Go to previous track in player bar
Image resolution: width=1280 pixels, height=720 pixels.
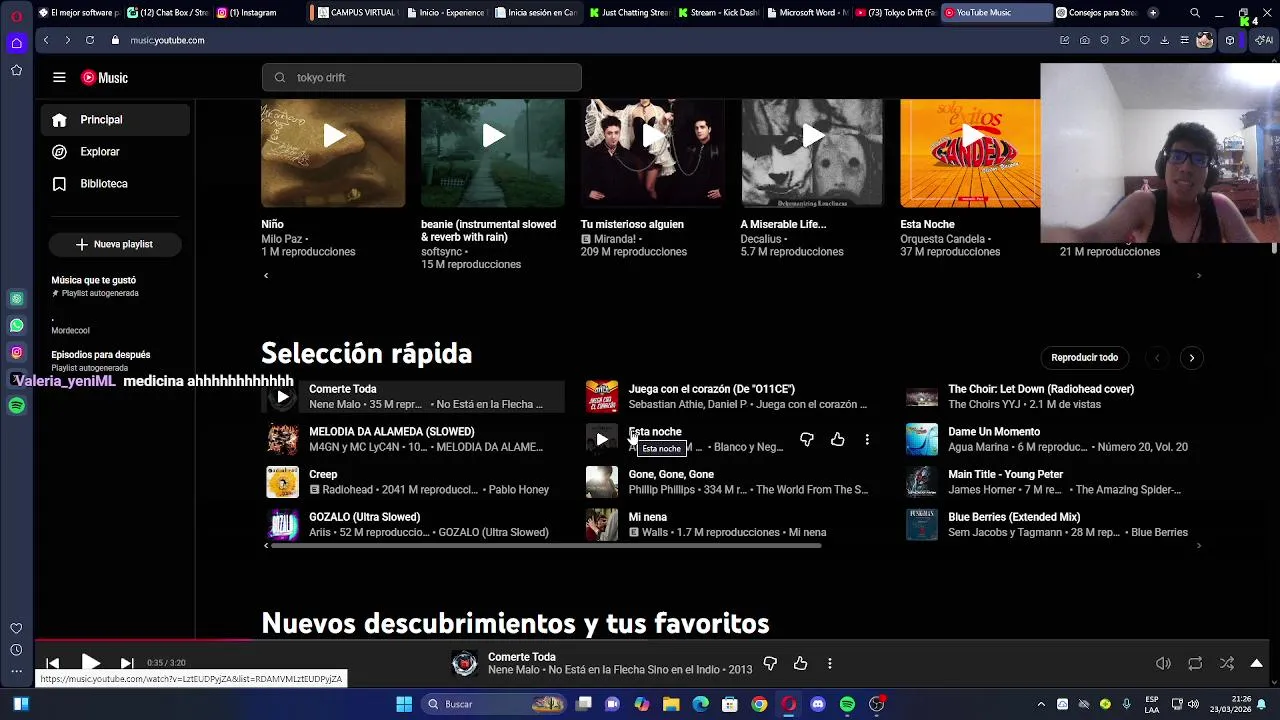click(53, 663)
